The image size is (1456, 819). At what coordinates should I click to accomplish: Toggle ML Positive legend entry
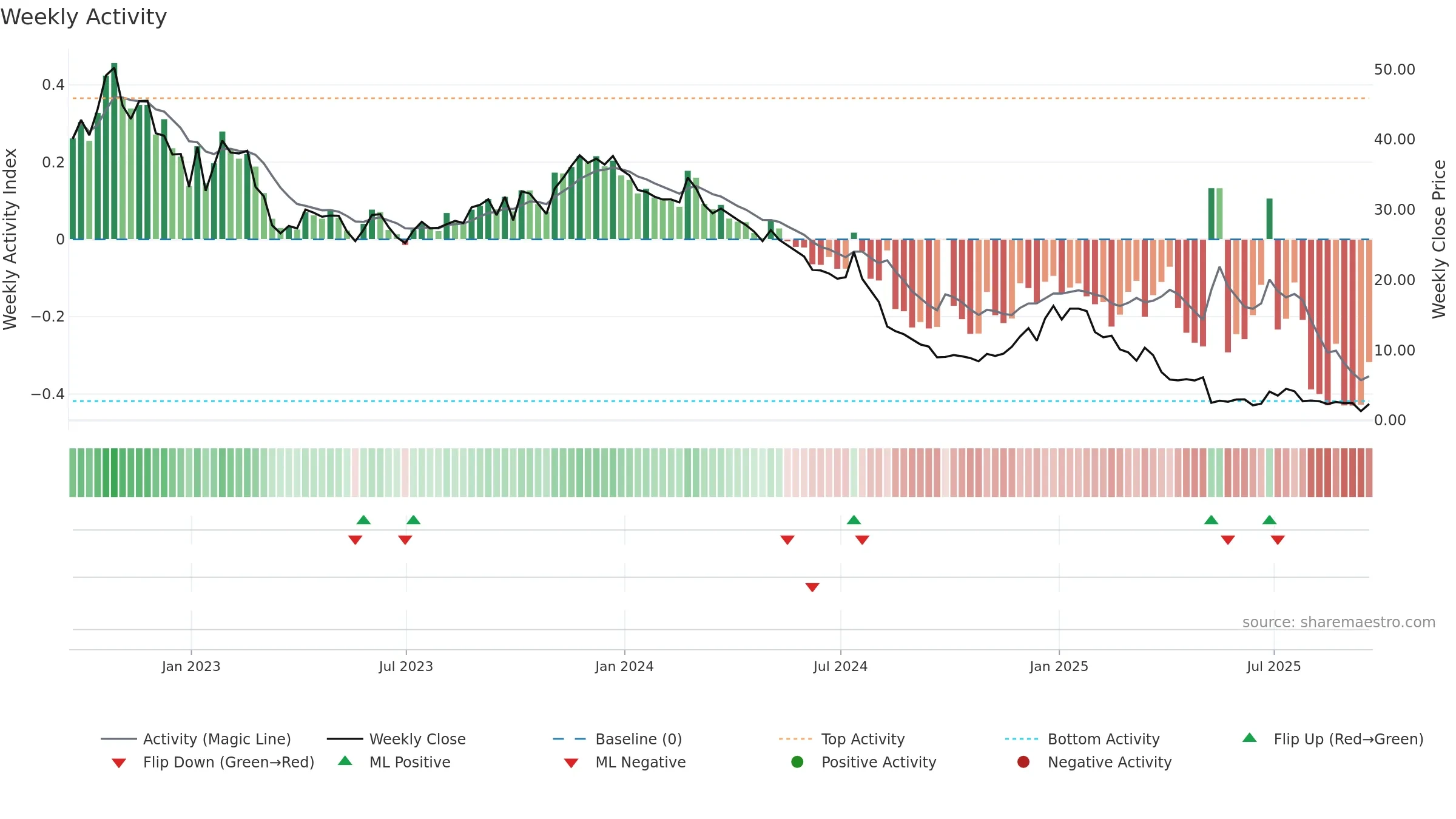click(x=394, y=762)
